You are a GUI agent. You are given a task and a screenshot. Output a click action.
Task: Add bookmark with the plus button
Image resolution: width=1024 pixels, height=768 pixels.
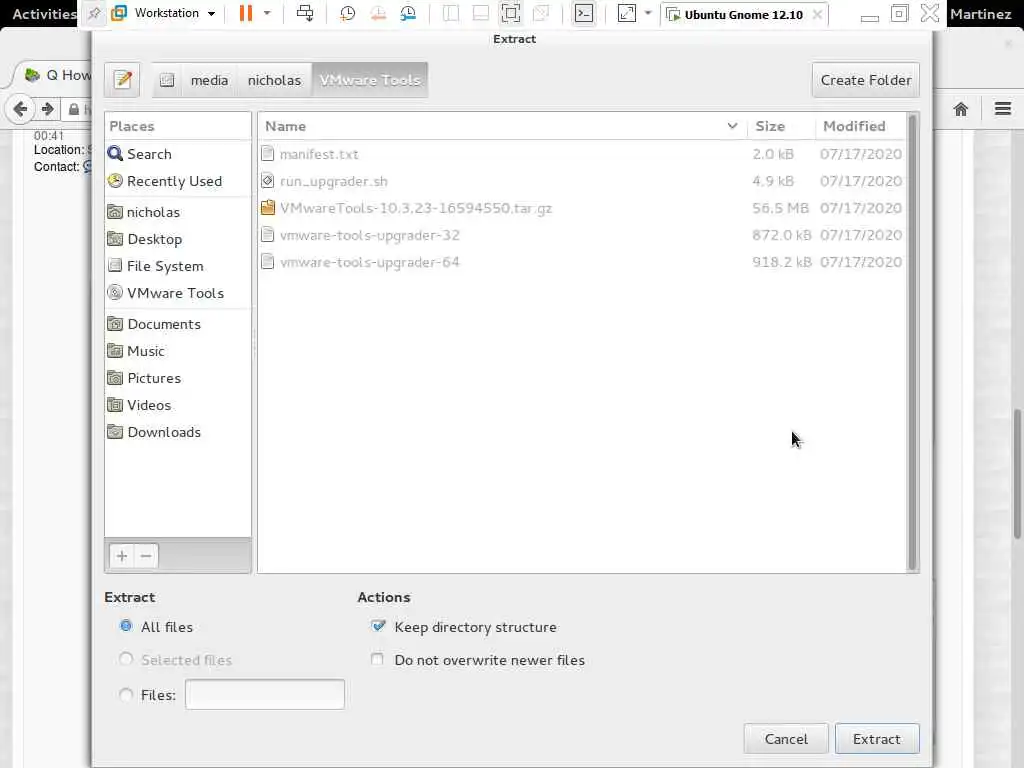pyautogui.click(x=121, y=556)
